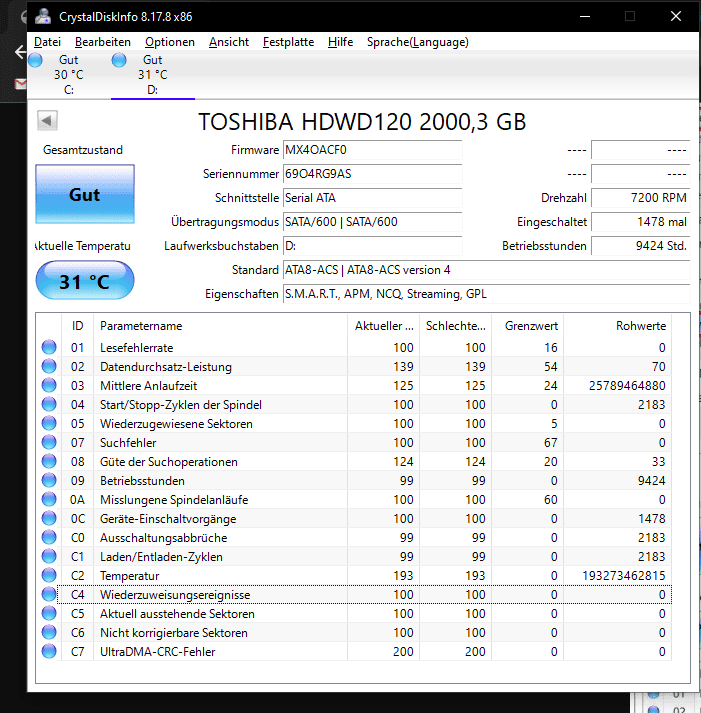Image resolution: width=701 pixels, height=713 pixels.
Task: Click the Laufwerksbuchstaben field D:
Action: pyautogui.click(x=372, y=246)
